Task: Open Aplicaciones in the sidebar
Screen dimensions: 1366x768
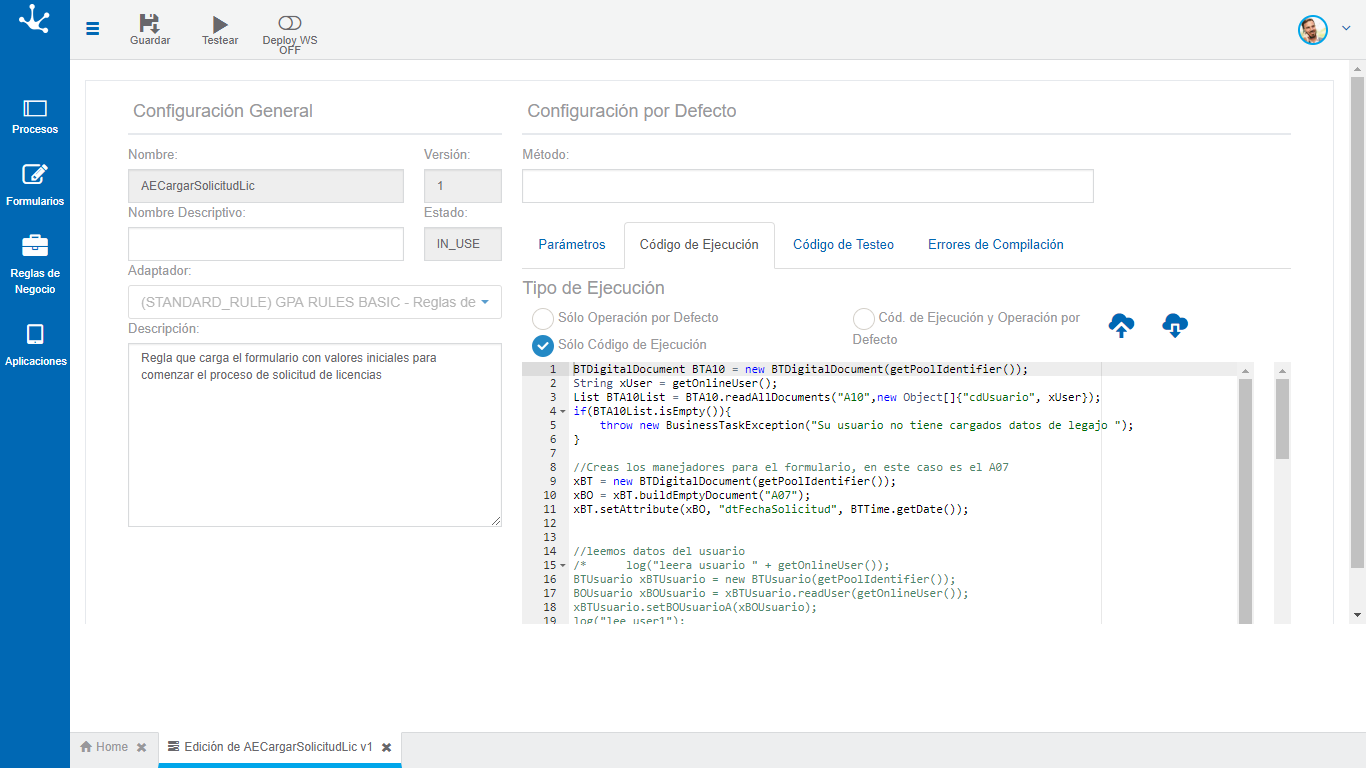Action: [35, 346]
